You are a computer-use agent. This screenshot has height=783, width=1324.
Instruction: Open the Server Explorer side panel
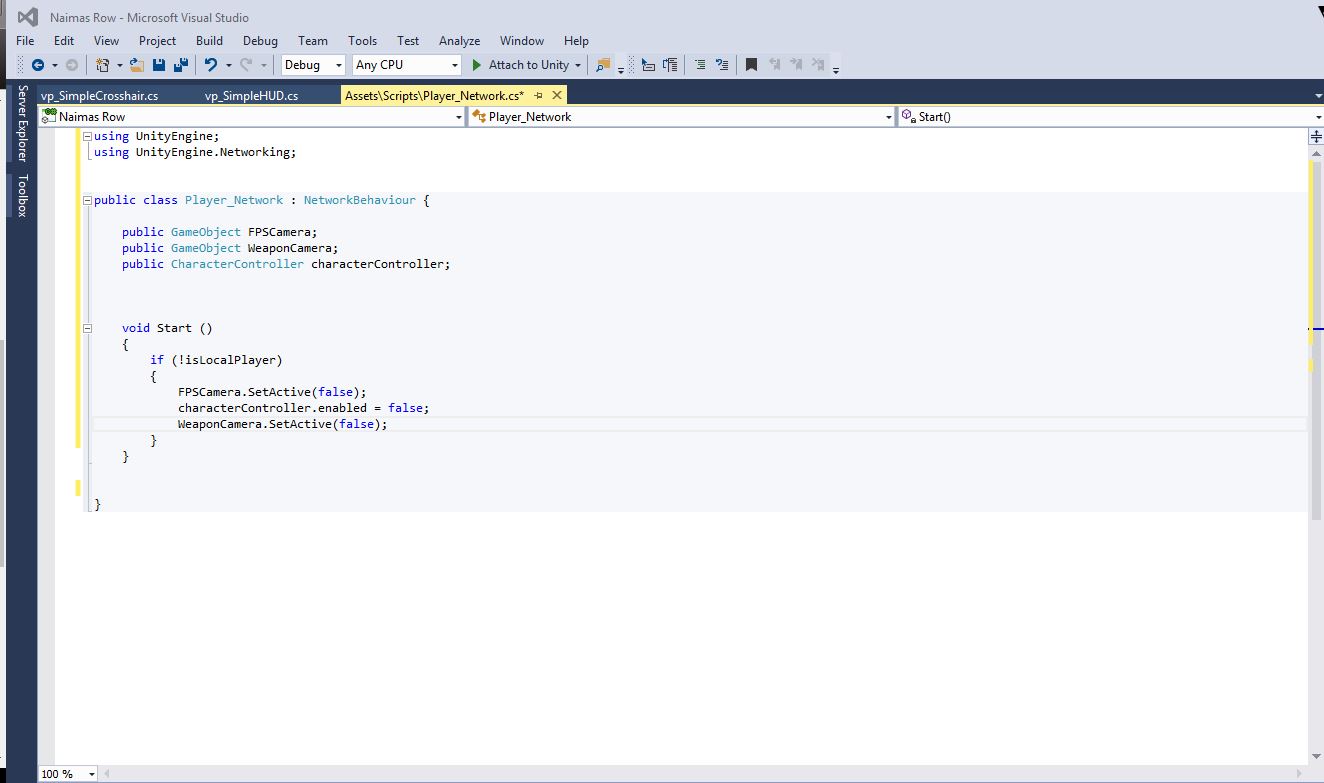pos(22,123)
